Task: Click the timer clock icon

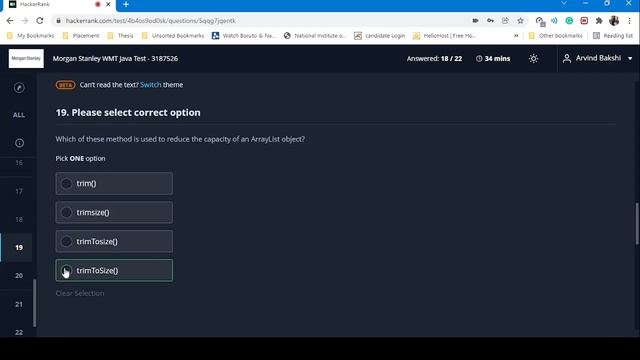Action: 479,59
